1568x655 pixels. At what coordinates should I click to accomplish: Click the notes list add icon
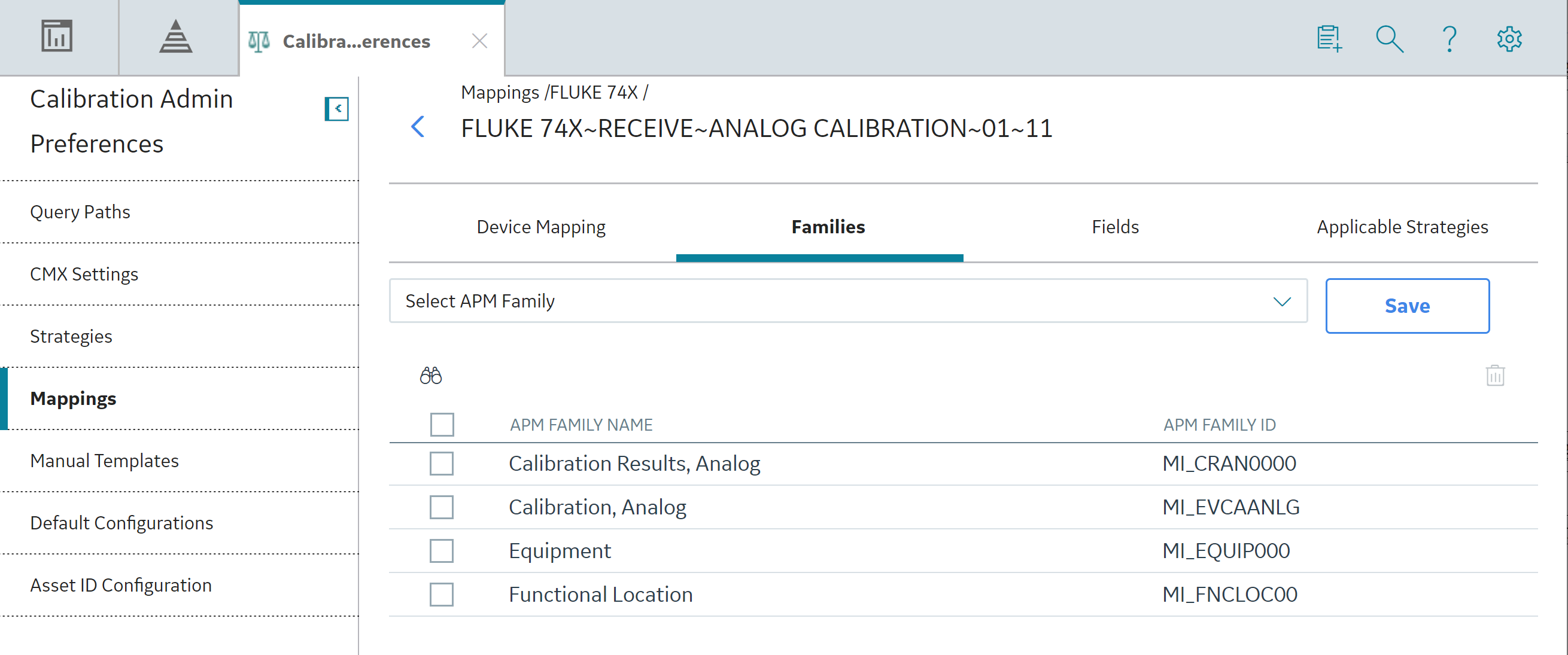(x=1329, y=39)
